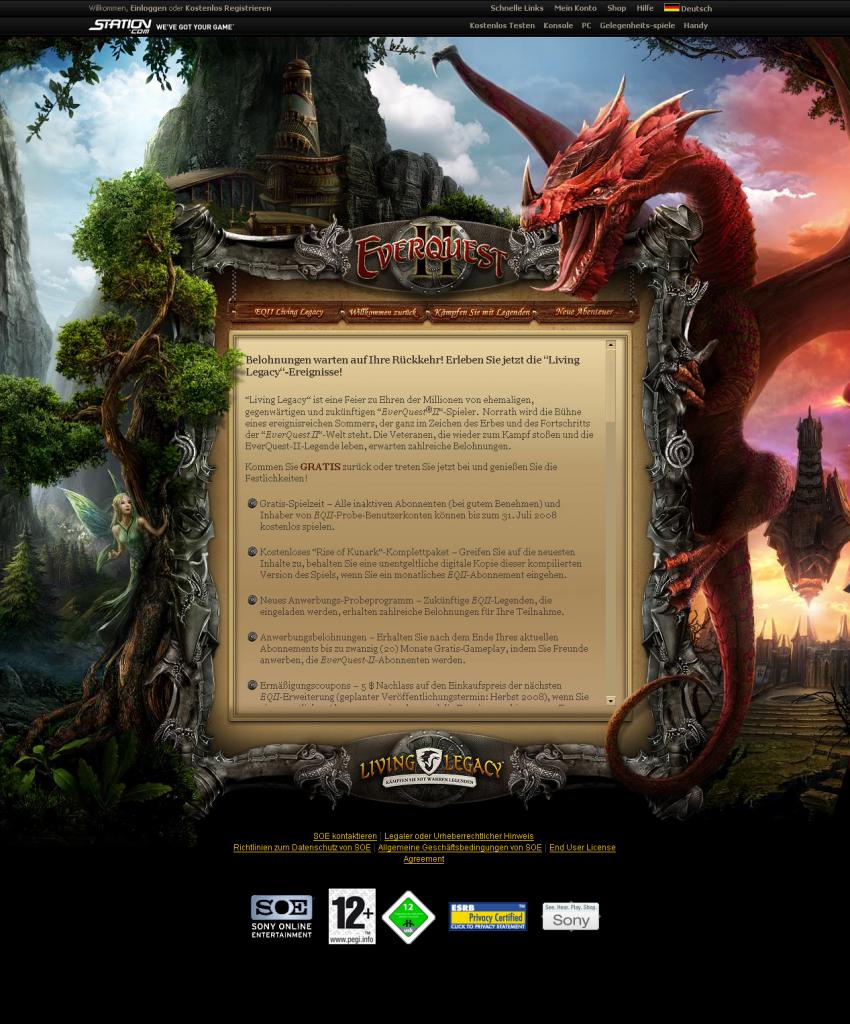Click the Kostenlos Testen menu item
Screen dimensions: 850x1024
pyautogui.click(x=502, y=25)
